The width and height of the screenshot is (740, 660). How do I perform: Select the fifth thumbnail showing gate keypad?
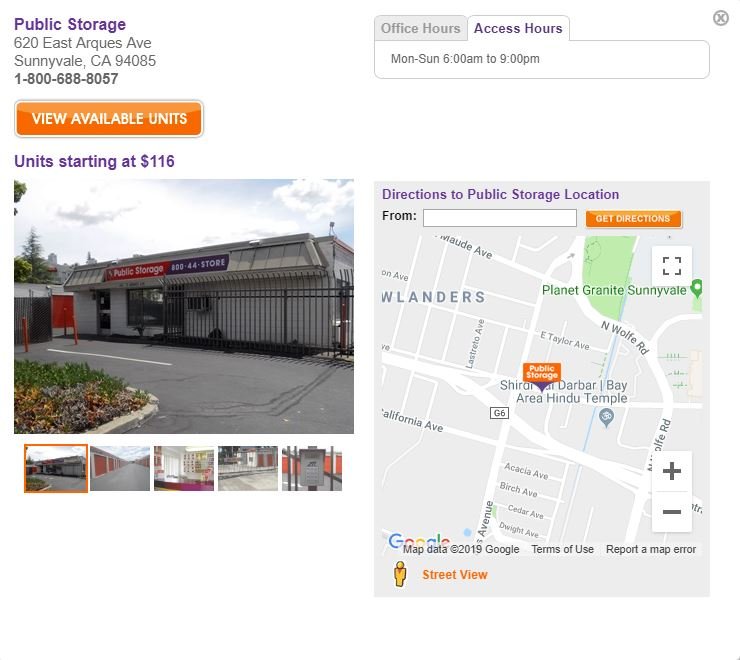click(312, 468)
